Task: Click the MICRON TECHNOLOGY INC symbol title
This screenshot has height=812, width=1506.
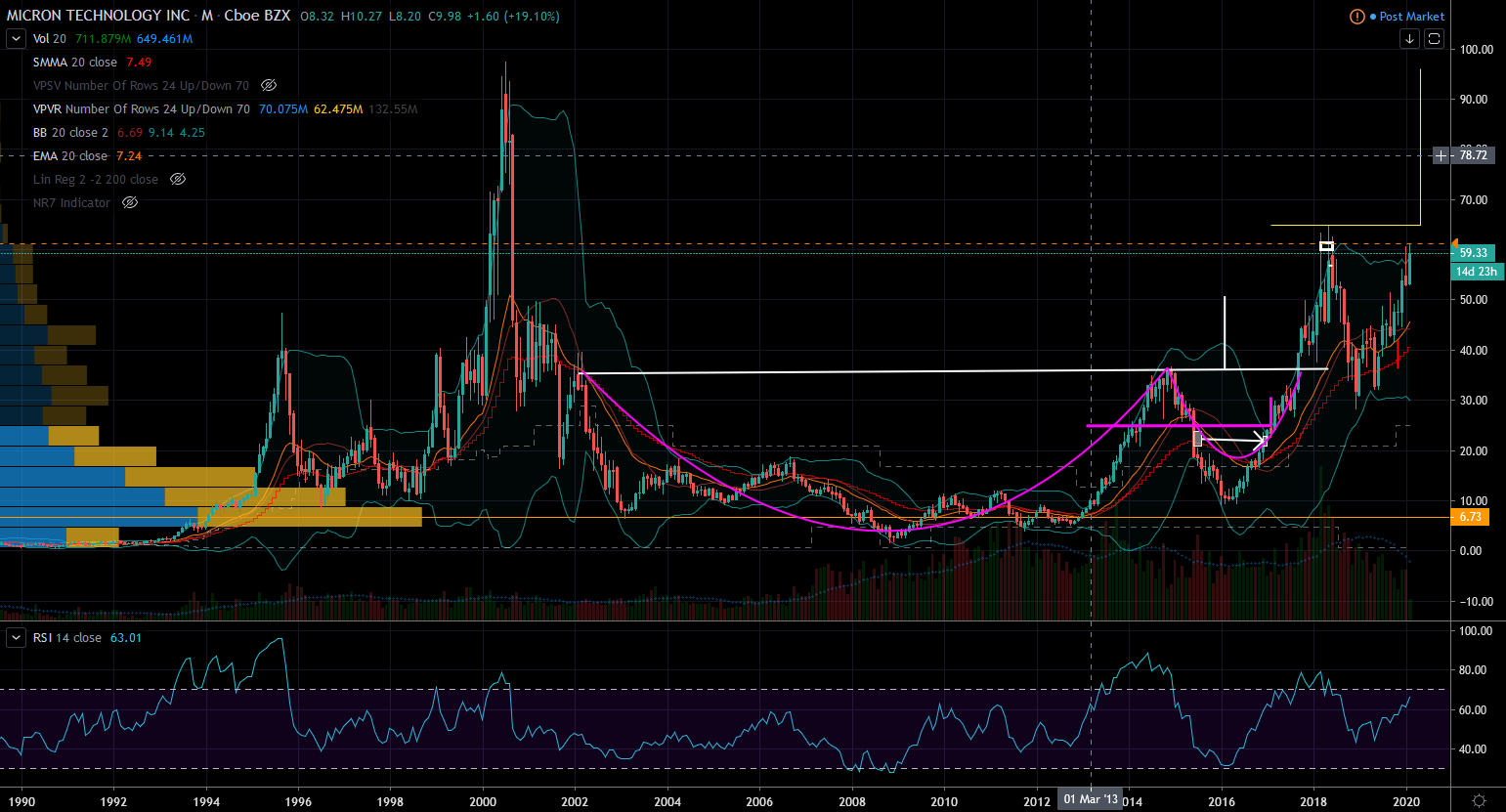Action: tap(98, 16)
